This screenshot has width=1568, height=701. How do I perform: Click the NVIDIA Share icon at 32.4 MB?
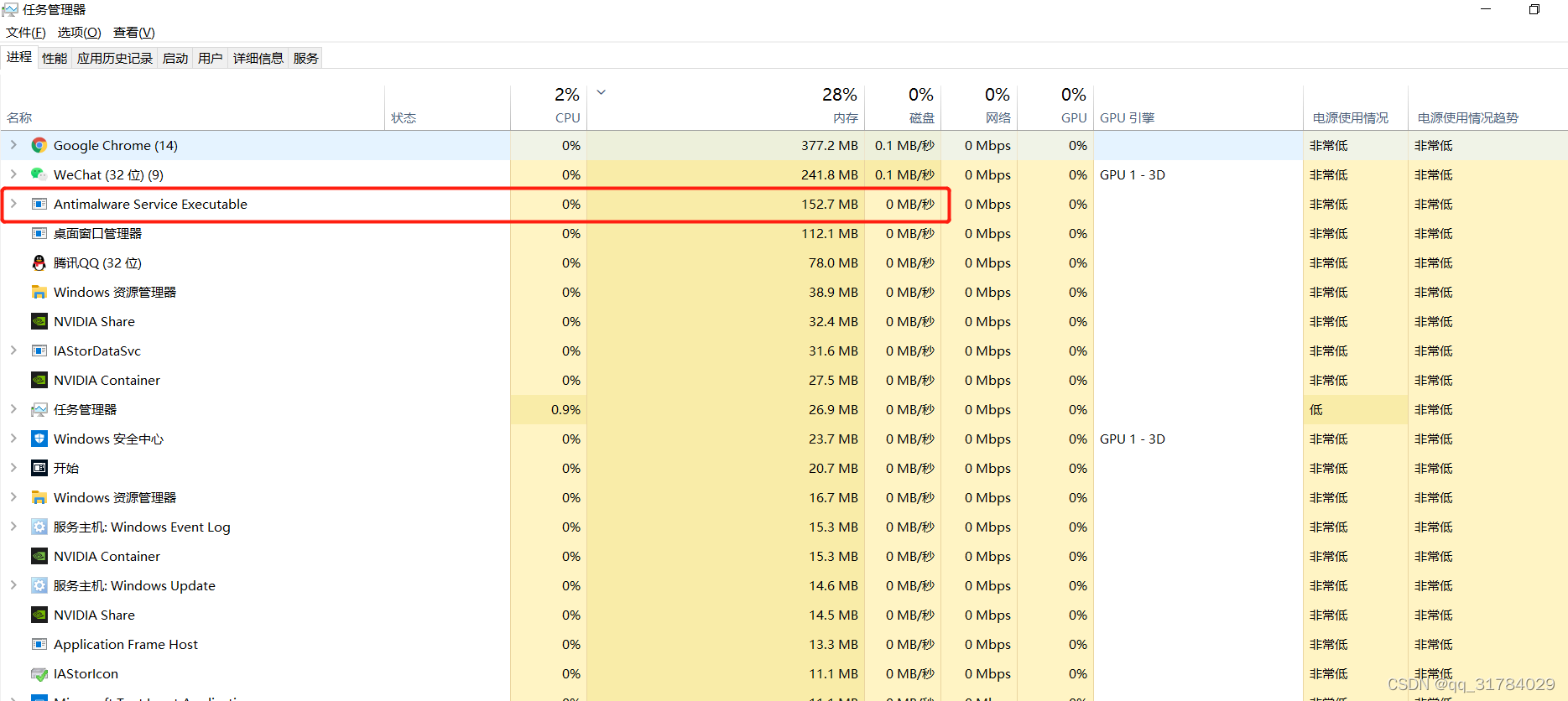pos(39,321)
